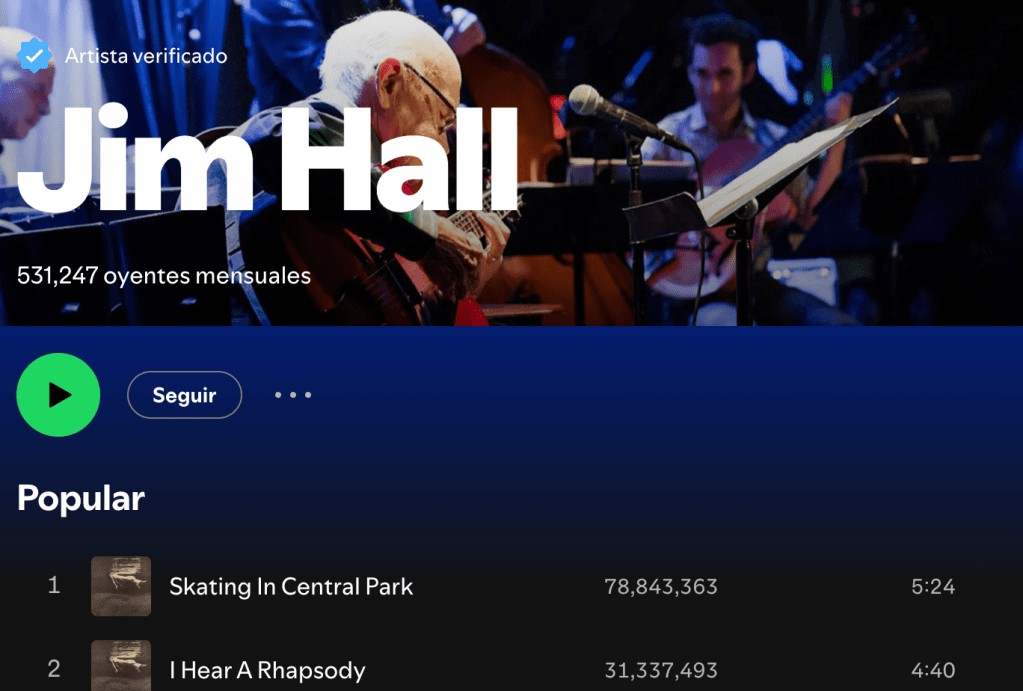
Task: Click the Popular section heading
Action: 81,499
